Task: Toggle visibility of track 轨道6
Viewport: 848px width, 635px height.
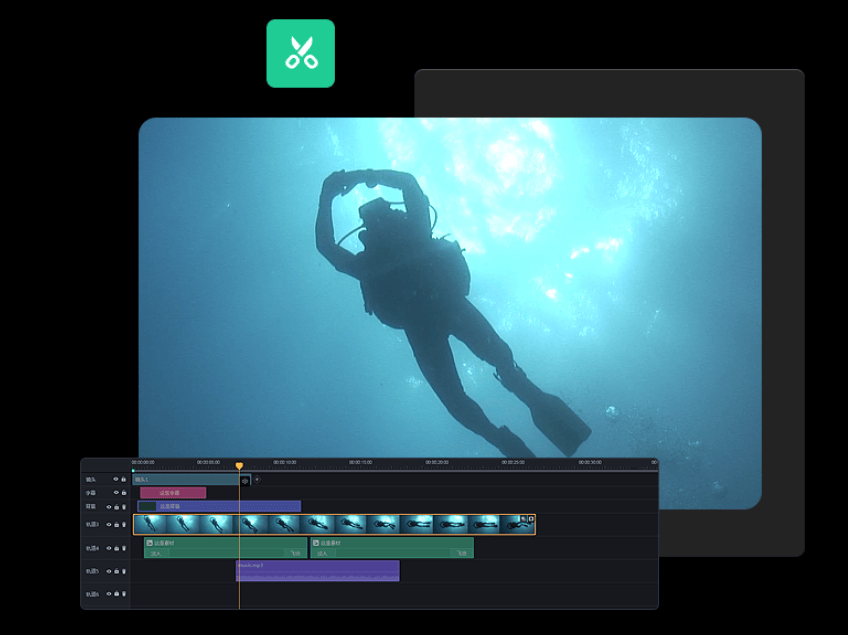Action: [x=109, y=594]
